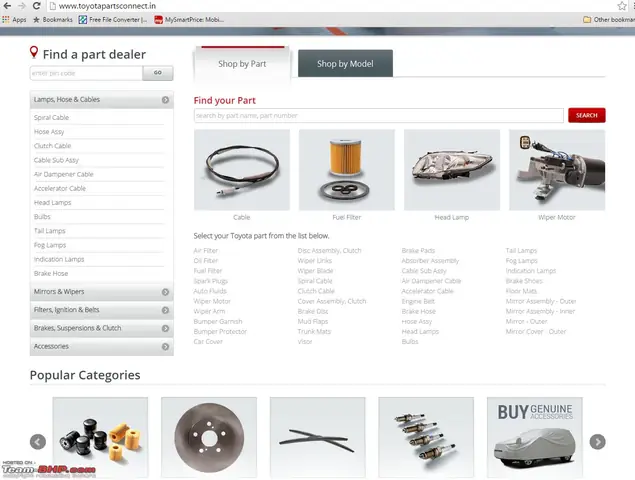Open MySmartPrice bookmark
This screenshot has height=480, width=635.
pos(189,19)
